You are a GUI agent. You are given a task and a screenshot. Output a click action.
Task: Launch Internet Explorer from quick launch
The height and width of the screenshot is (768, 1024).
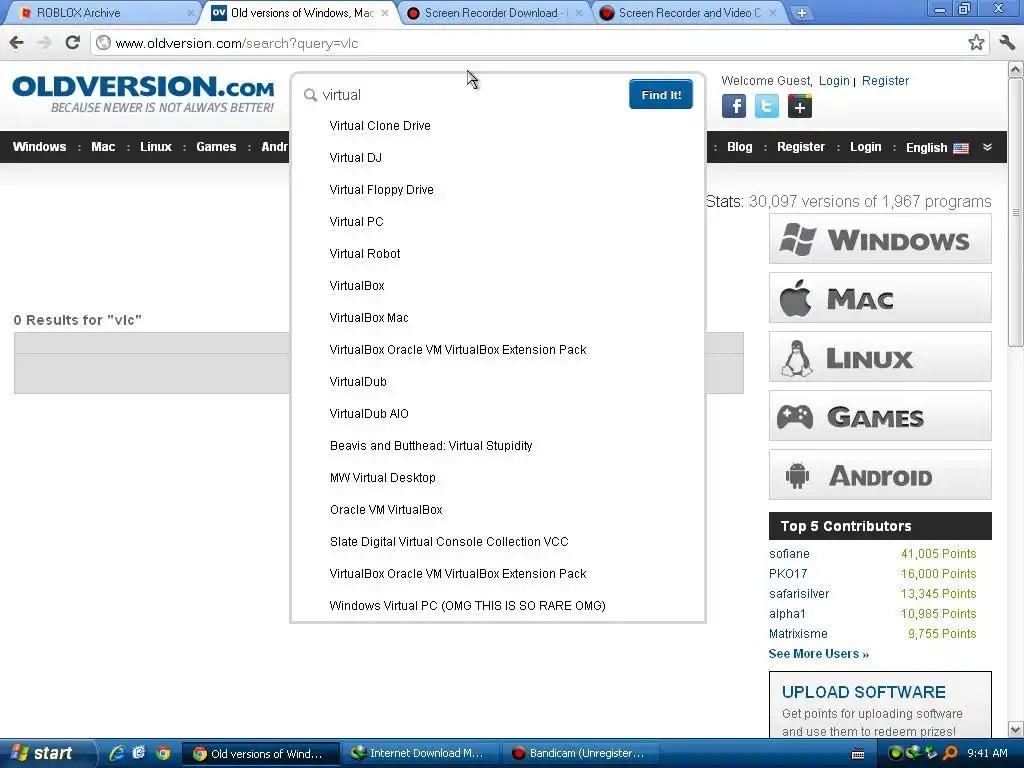click(116, 753)
